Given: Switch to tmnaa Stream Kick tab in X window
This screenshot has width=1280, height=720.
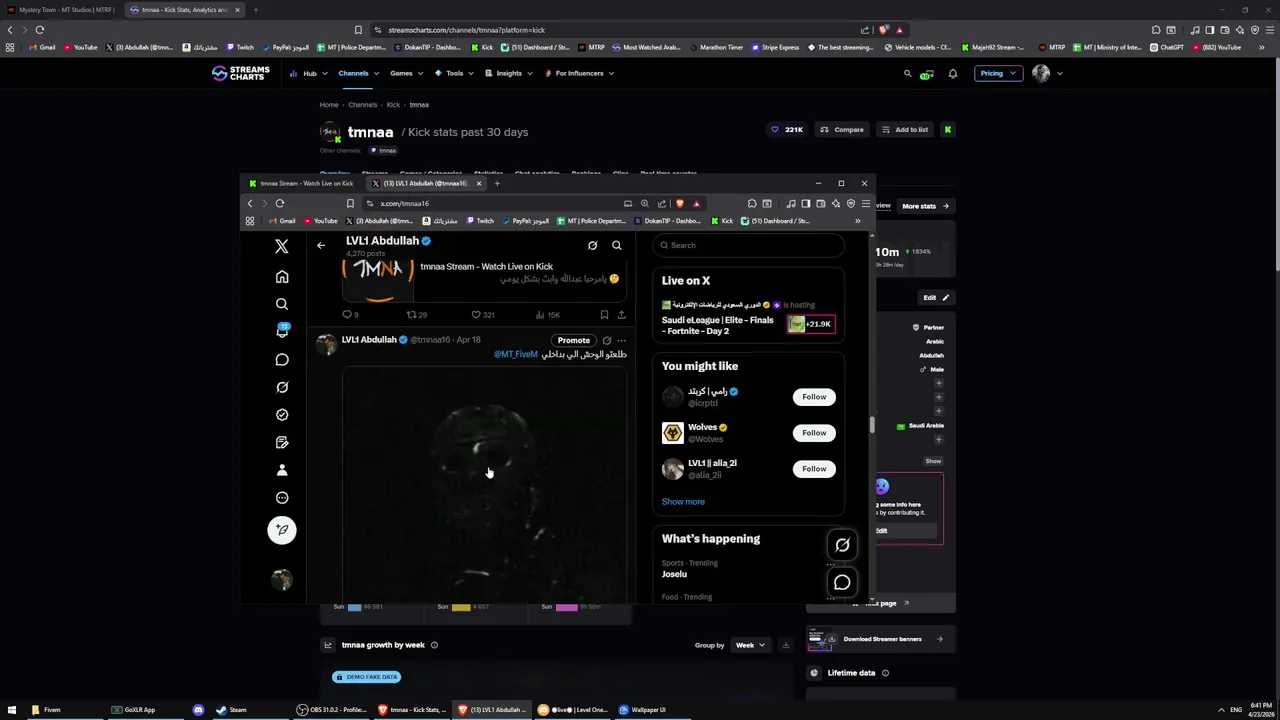Looking at the screenshot, I should tap(307, 183).
